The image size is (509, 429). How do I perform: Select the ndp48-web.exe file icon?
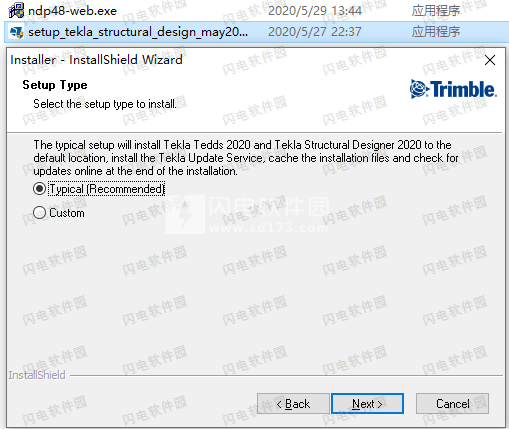tap(16, 11)
